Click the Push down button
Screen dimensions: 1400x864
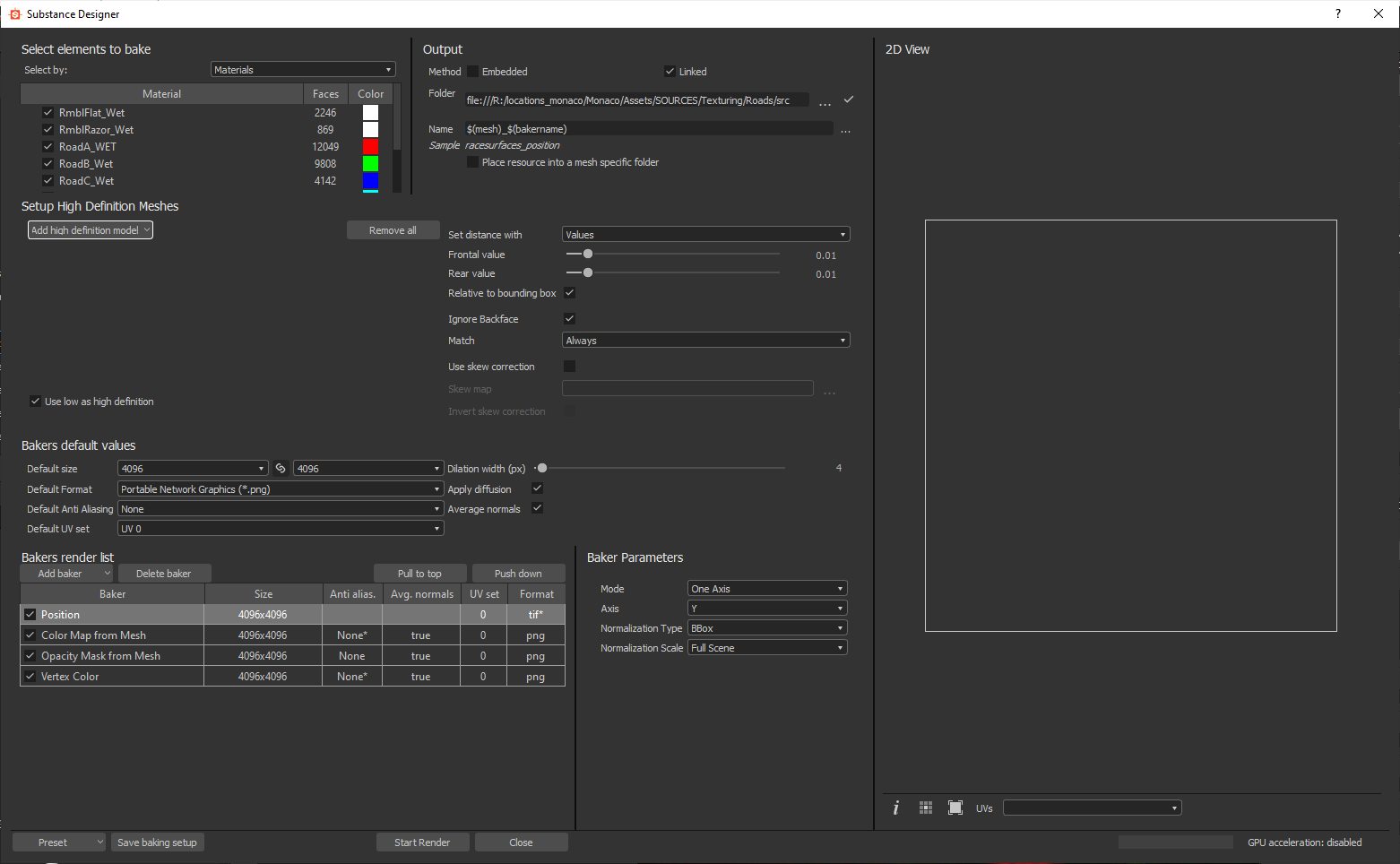[518, 574]
